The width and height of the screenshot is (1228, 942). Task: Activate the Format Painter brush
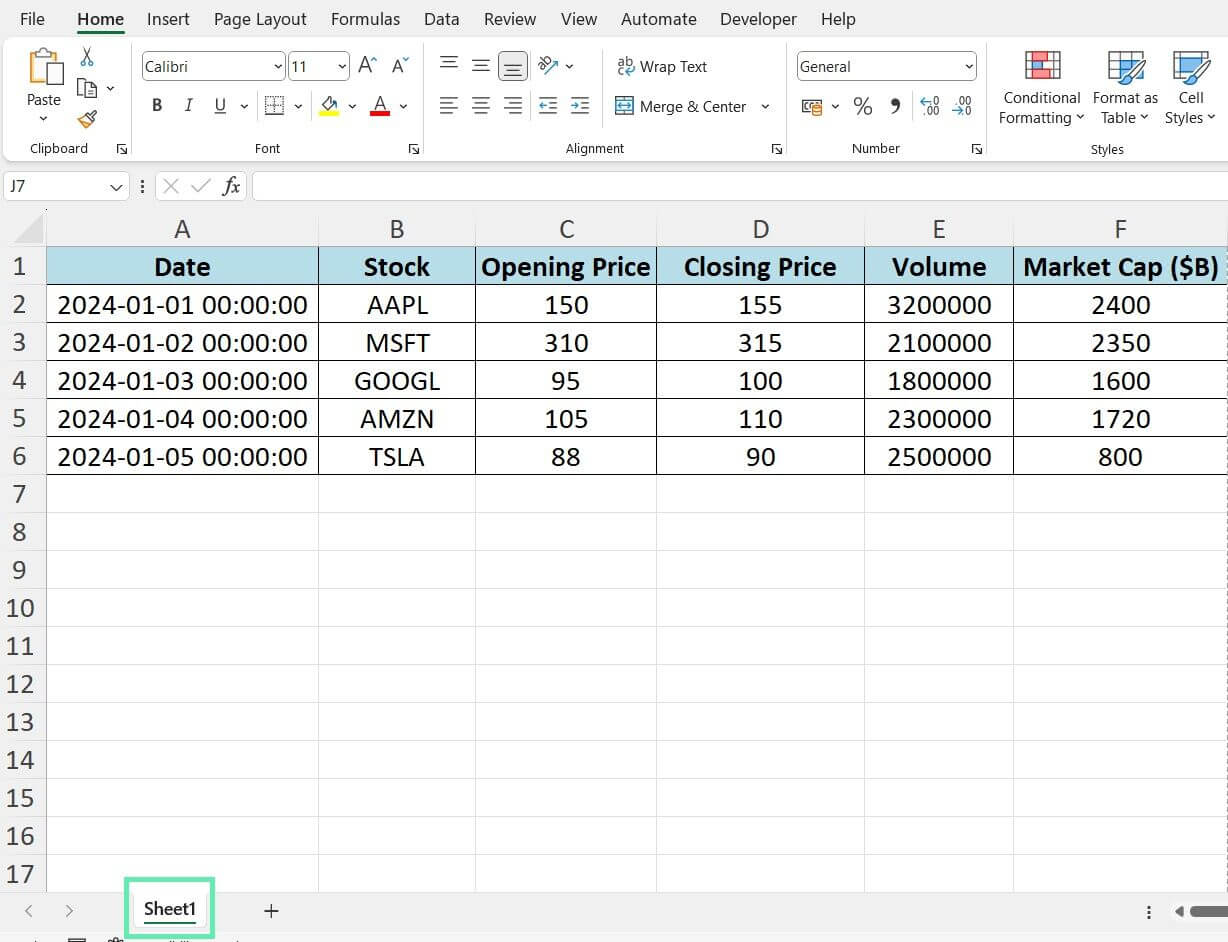87,119
